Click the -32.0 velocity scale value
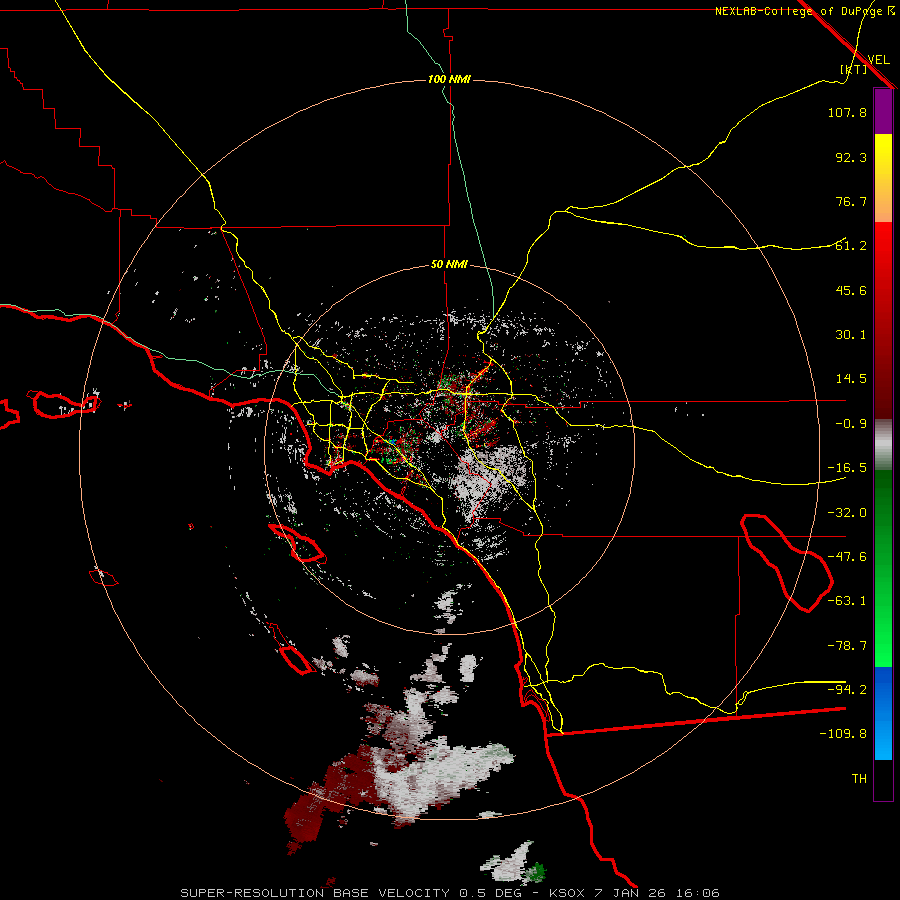Screen dimensions: 900x900 [x=847, y=513]
